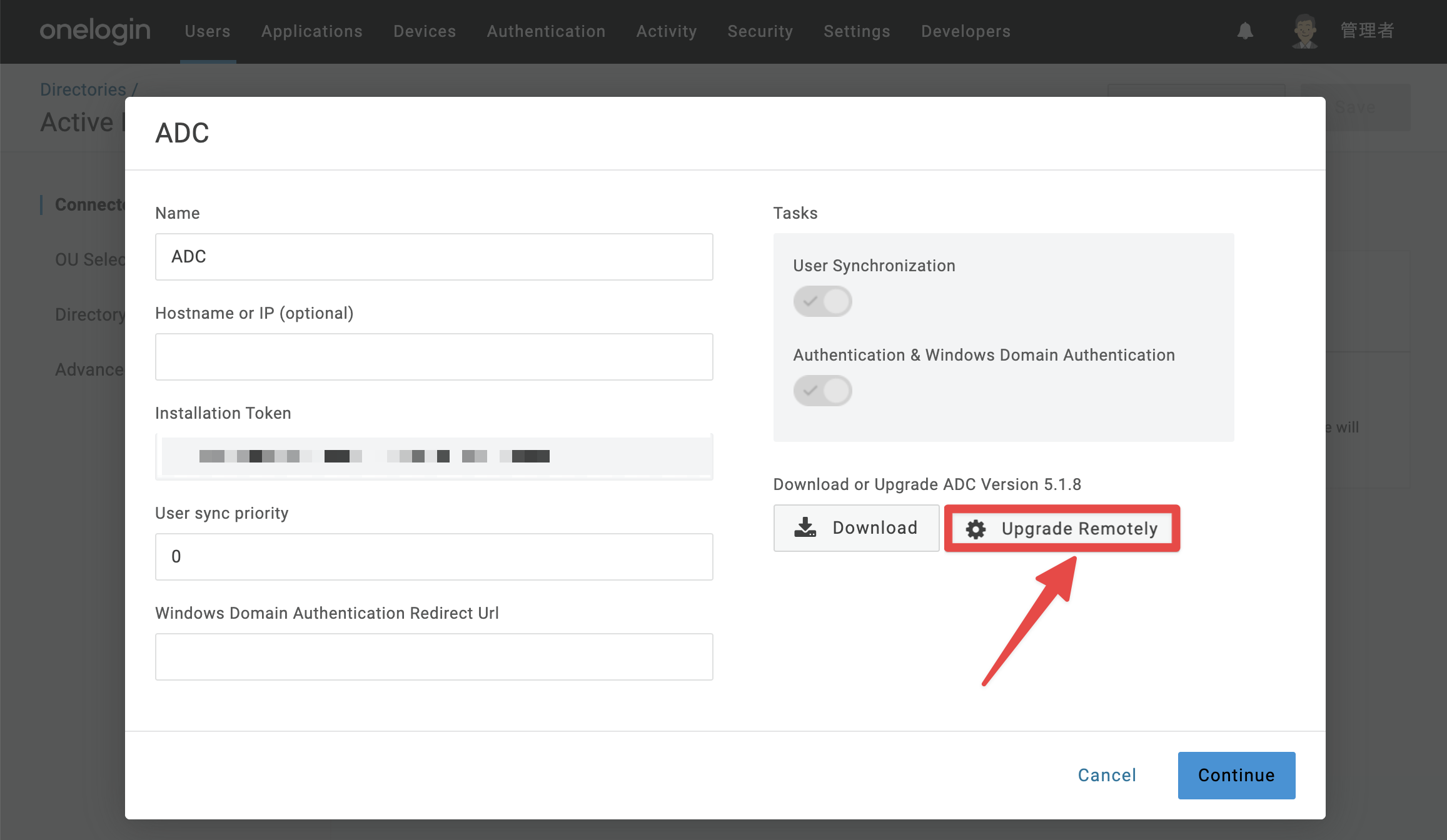Click 'Download or Upgrade ADC Version 5.1.8' text
The image size is (1447, 840).
tap(927, 484)
